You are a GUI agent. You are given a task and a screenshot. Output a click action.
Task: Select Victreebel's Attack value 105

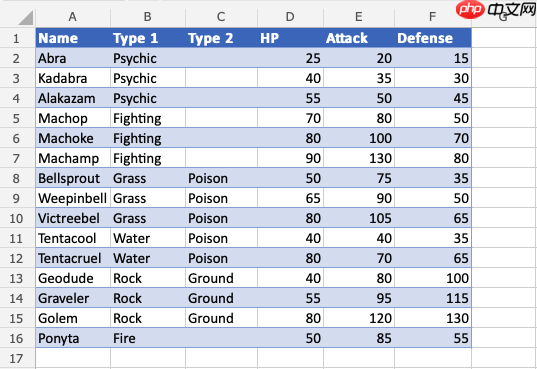tap(359, 218)
